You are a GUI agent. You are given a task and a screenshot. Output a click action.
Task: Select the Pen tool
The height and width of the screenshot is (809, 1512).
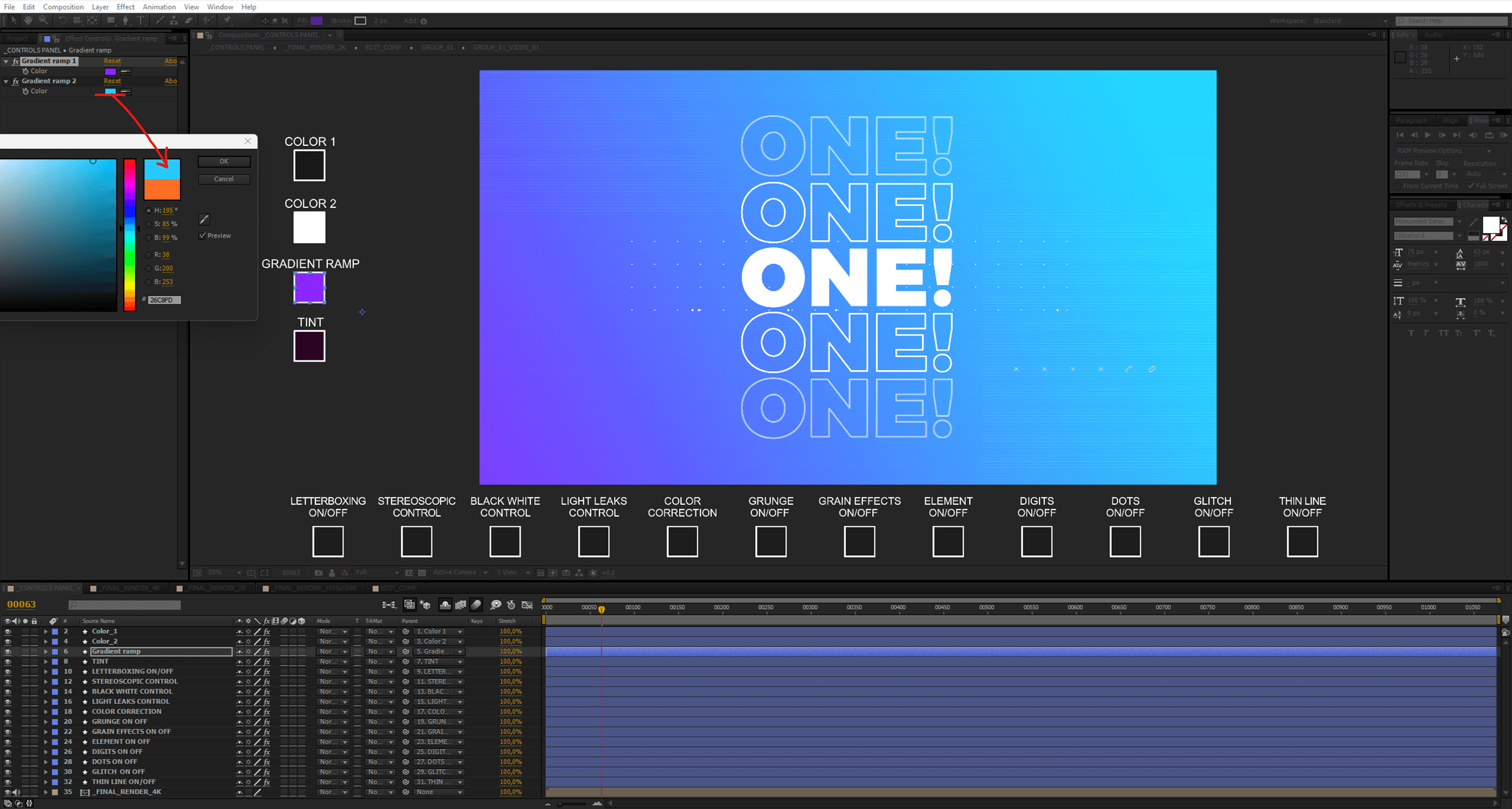pos(125,21)
